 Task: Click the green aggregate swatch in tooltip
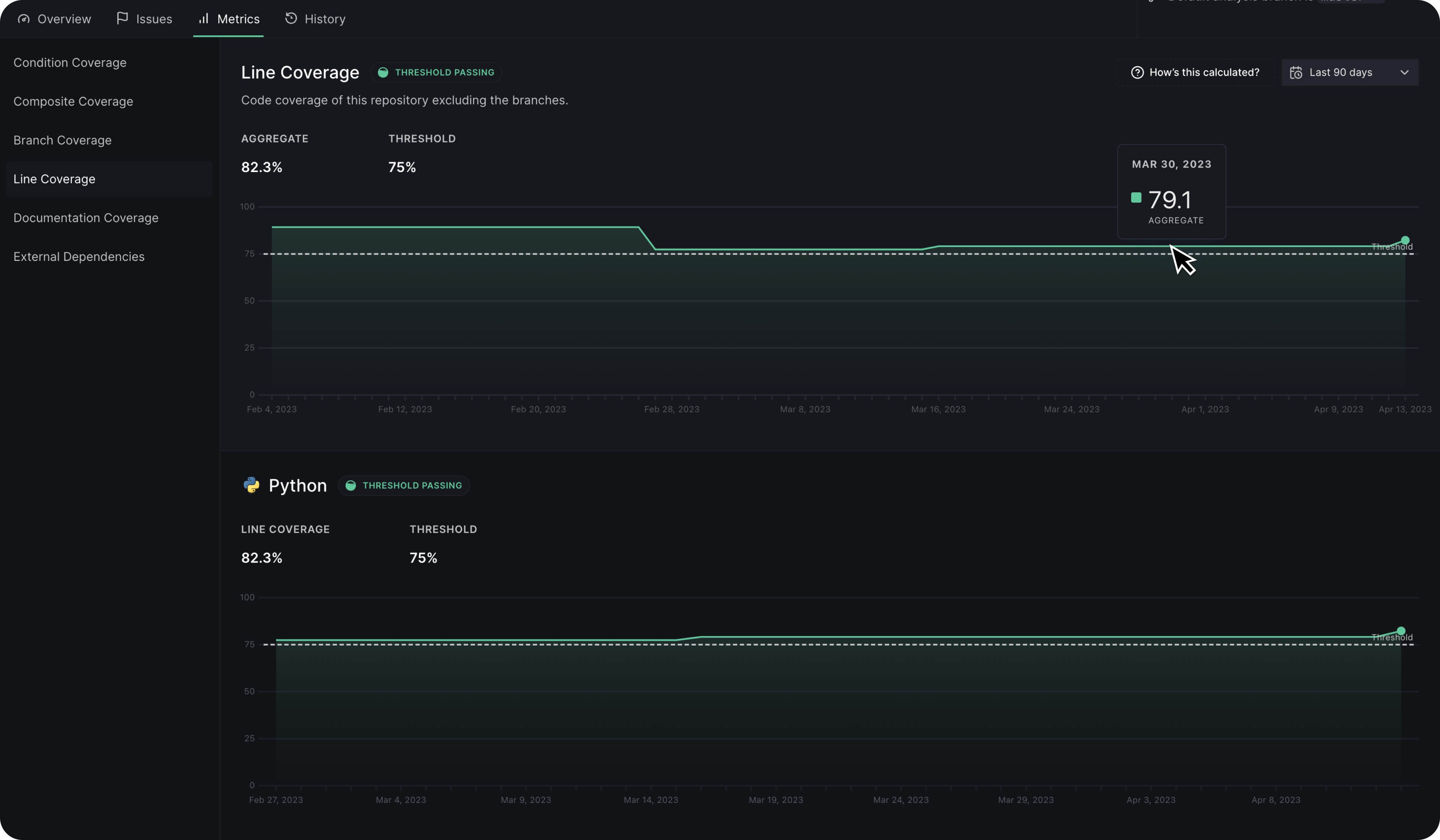(x=1136, y=198)
